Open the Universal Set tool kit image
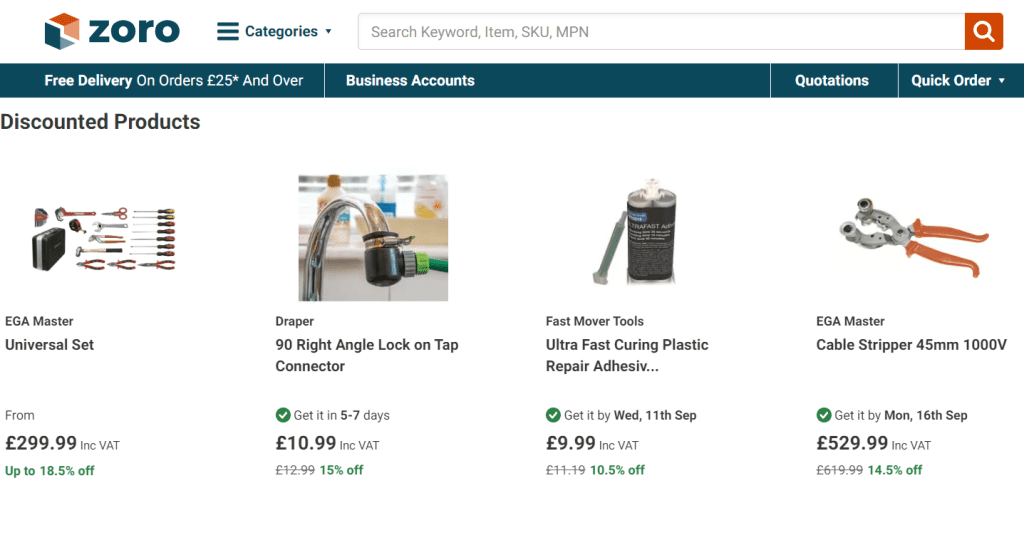Screen dimensions: 1024x550 (x=103, y=238)
